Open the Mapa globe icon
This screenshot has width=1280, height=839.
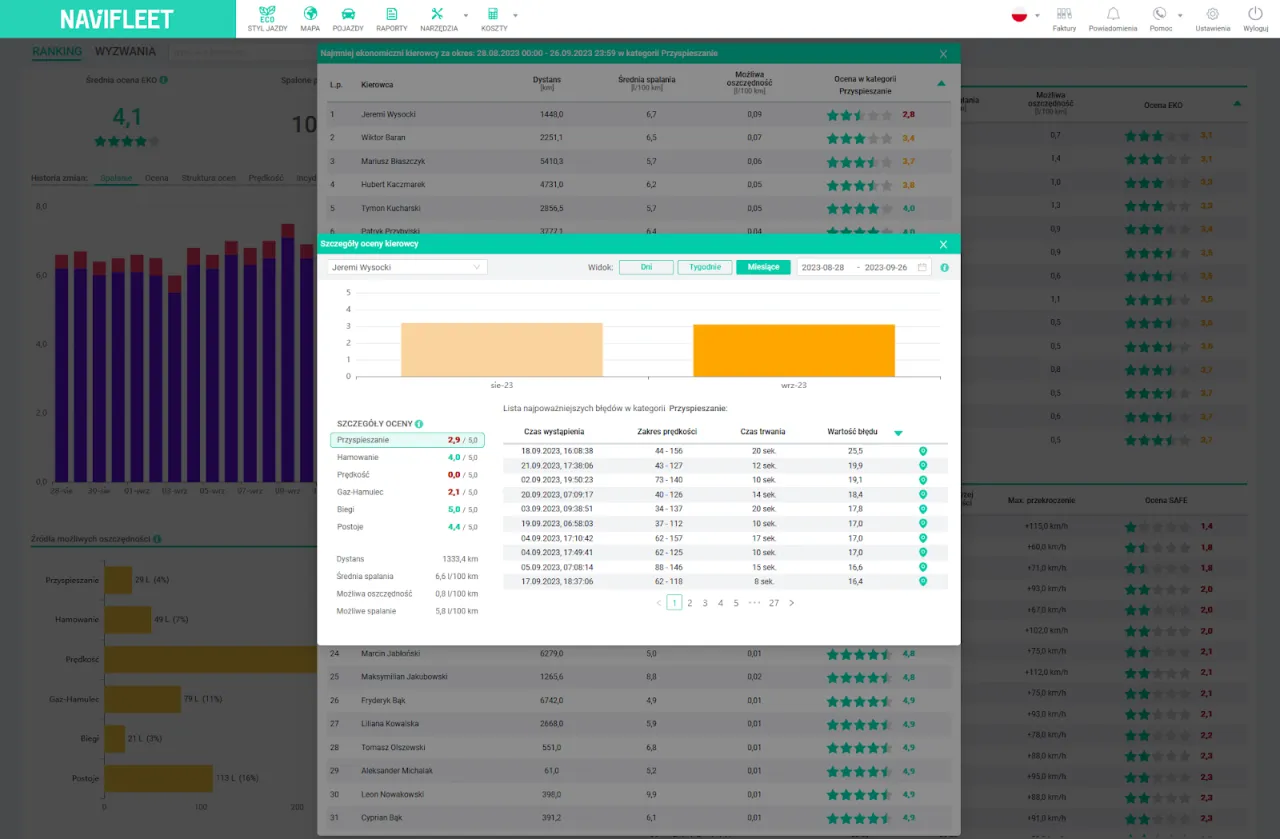tap(310, 15)
